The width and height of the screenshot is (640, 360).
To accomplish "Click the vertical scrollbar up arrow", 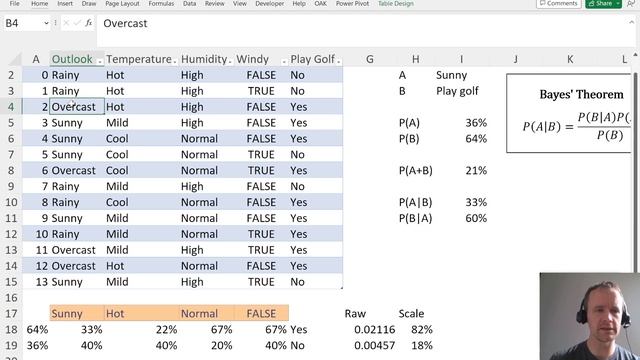I will coord(635,55).
